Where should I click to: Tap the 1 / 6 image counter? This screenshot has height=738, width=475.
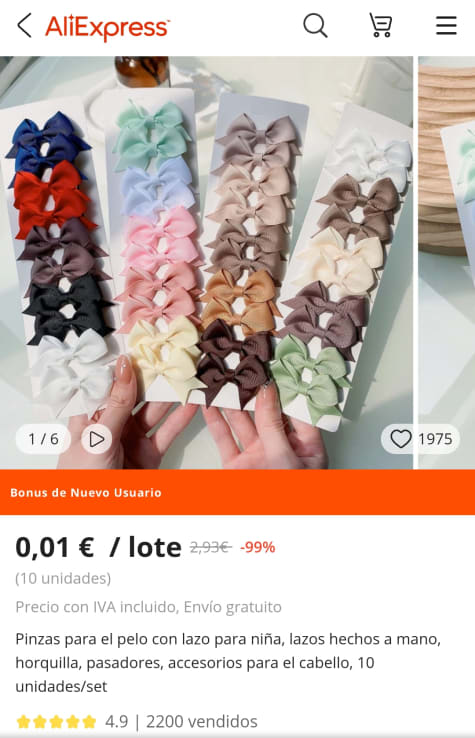point(43,439)
